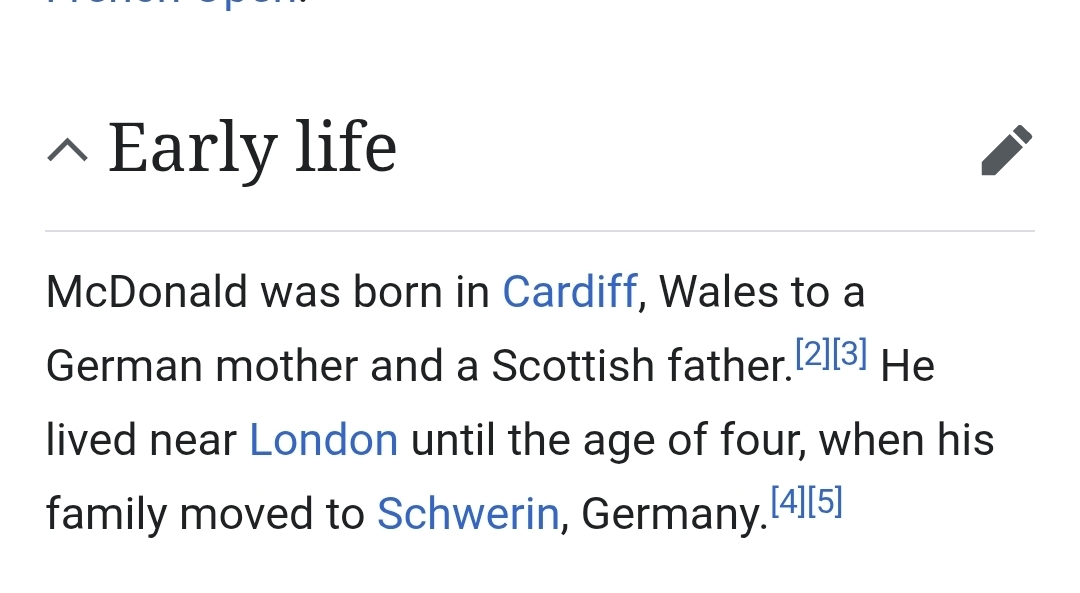The height and width of the screenshot is (593, 1080).
Task: Click the word Germany in the paragraph
Action: tap(674, 514)
